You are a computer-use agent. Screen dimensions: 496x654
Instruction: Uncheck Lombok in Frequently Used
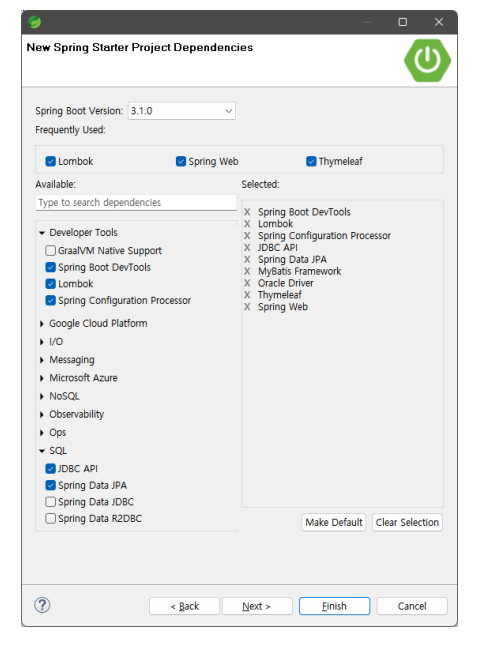pos(50,161)
